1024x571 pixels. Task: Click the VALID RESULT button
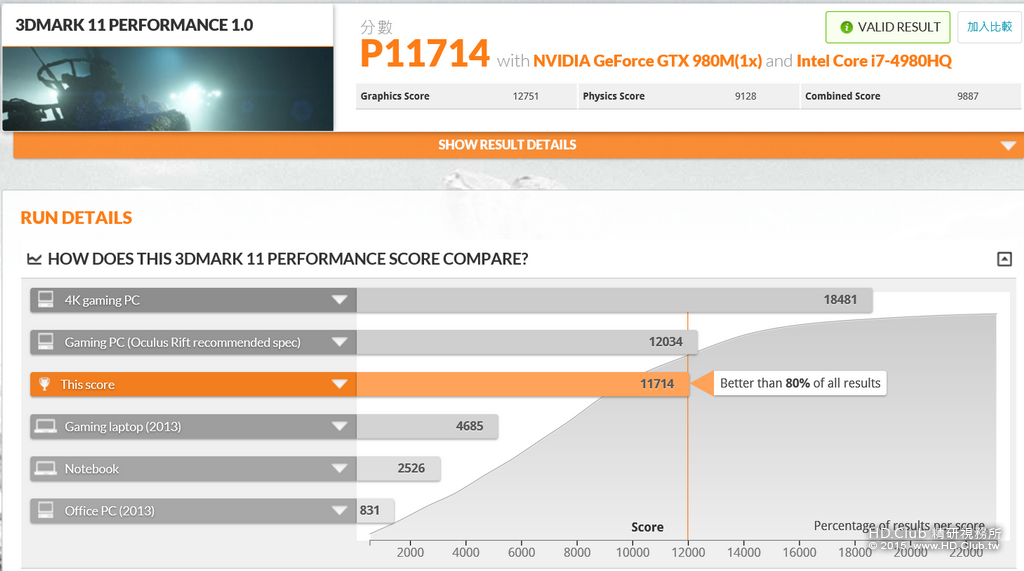coord(888,27)
